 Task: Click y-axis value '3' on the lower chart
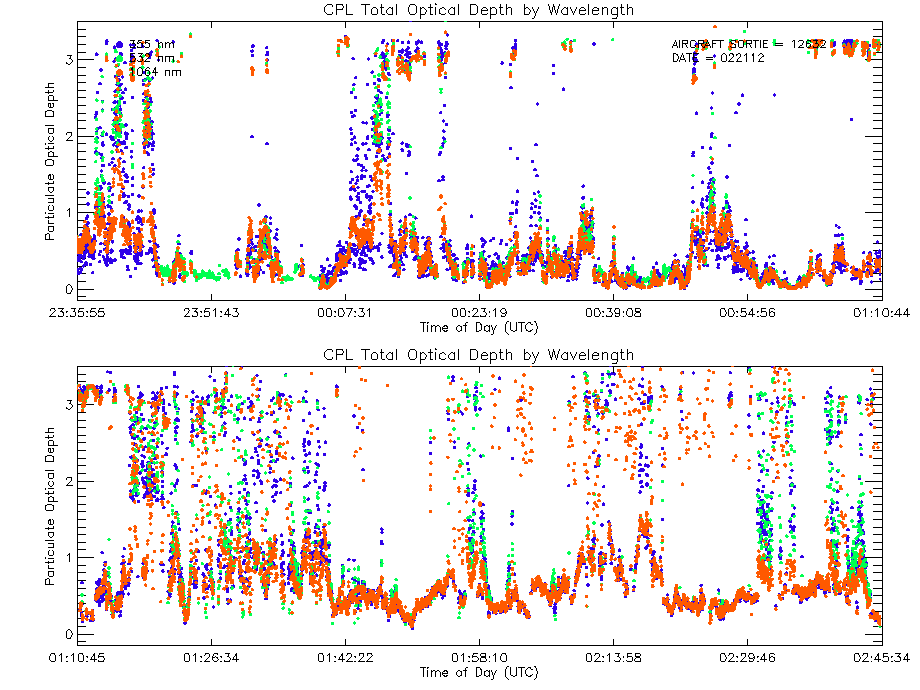[x=69, y=405]
